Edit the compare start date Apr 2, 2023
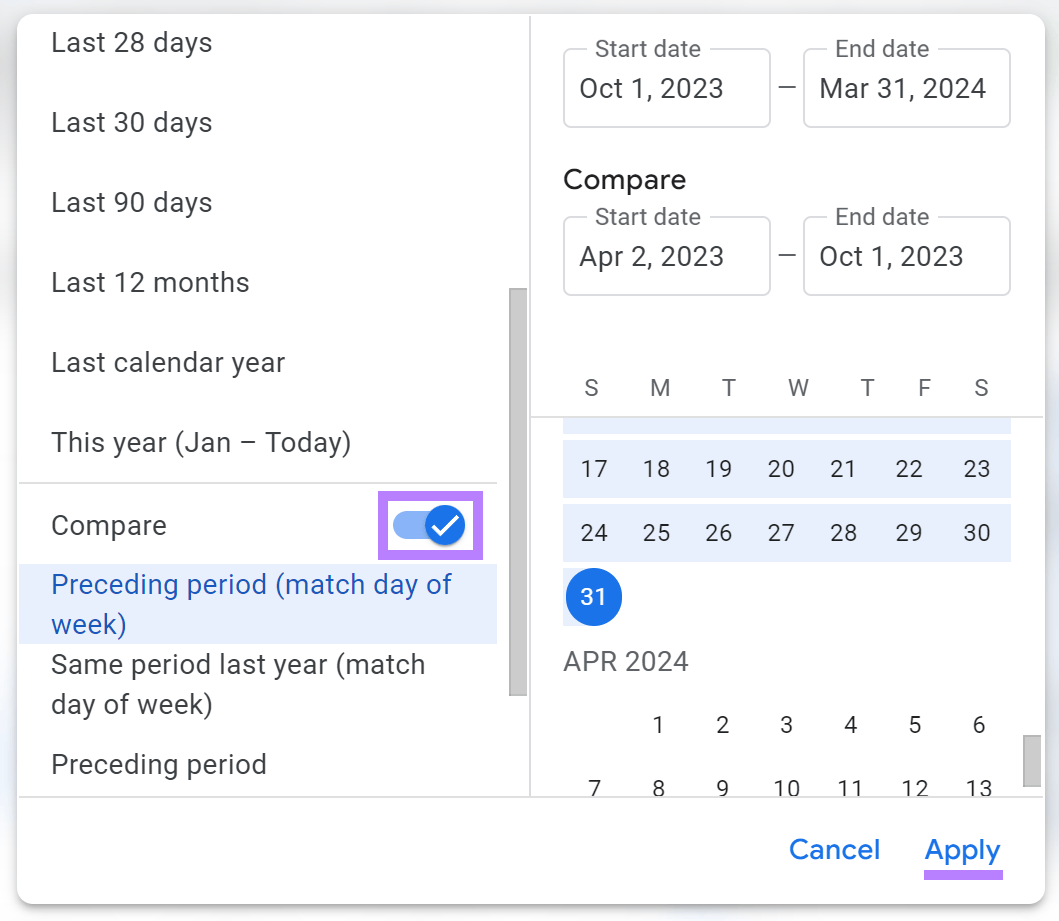This screenshot has width=1059, height=921. pyautogui.click(x=666, y=256)
